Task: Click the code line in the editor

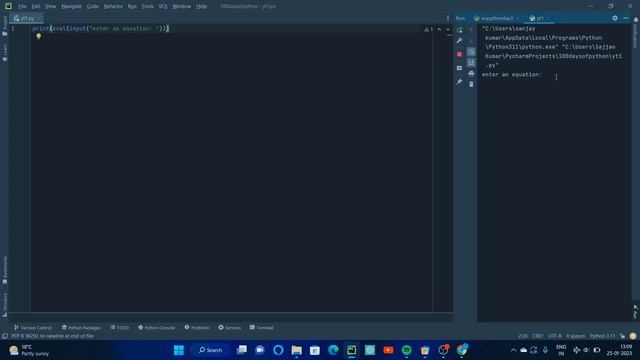Action: 100,29
